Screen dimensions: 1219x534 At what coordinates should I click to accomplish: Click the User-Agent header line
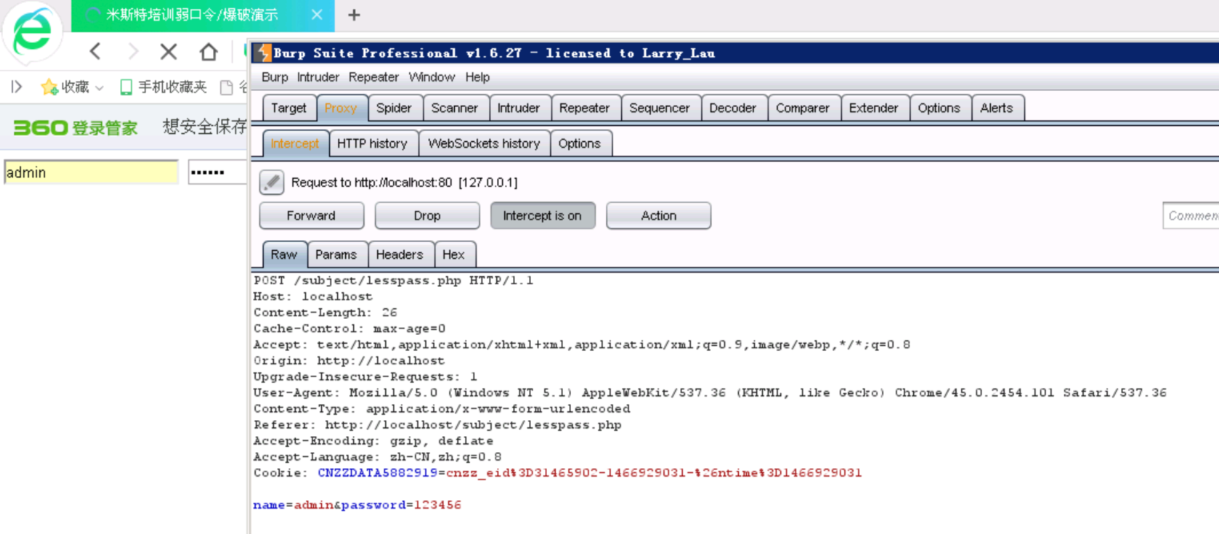click(710, 393)
